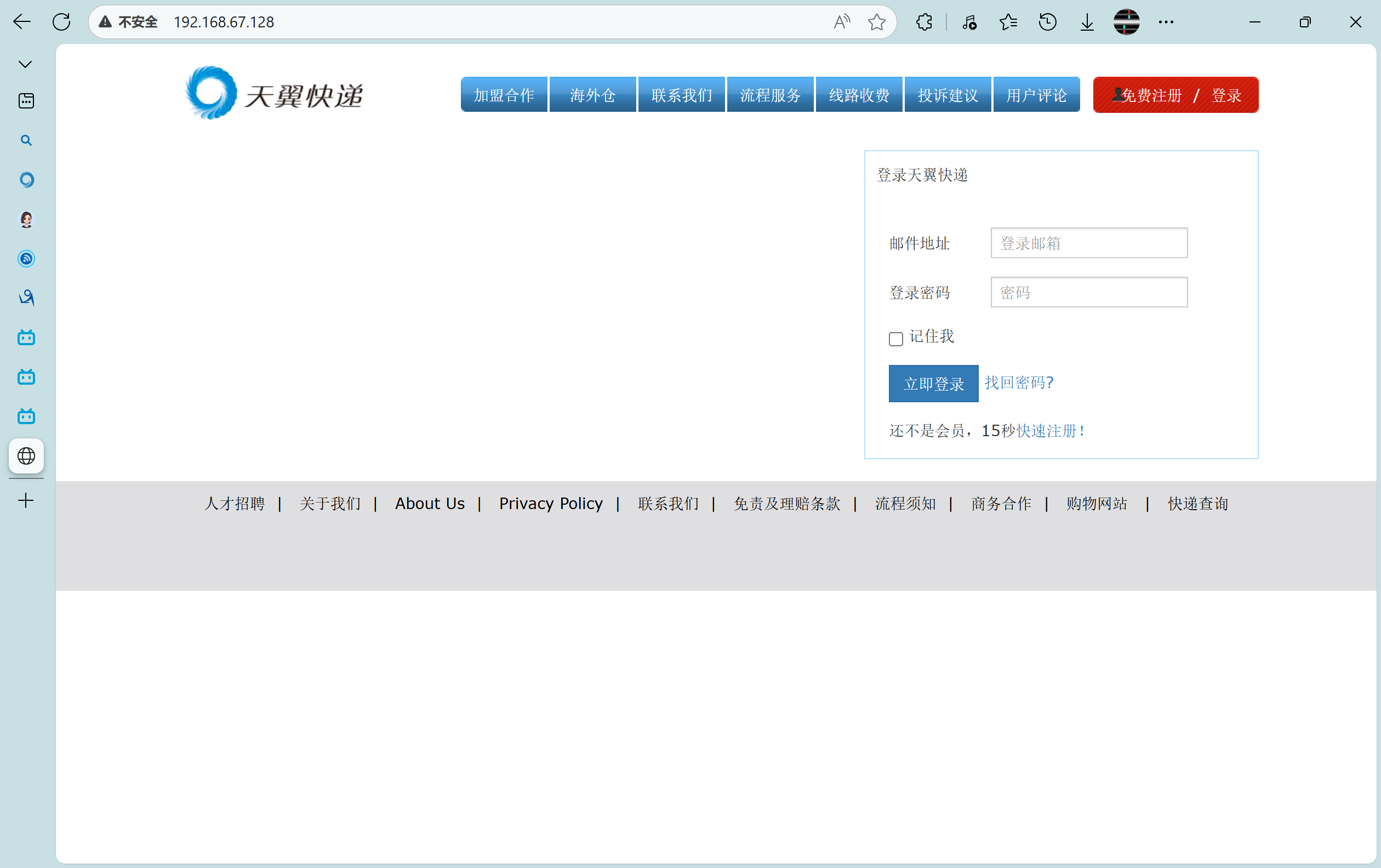Click the 立即登录 button
Viewport: 1381px width, 868px height.
tap(933, 384)
